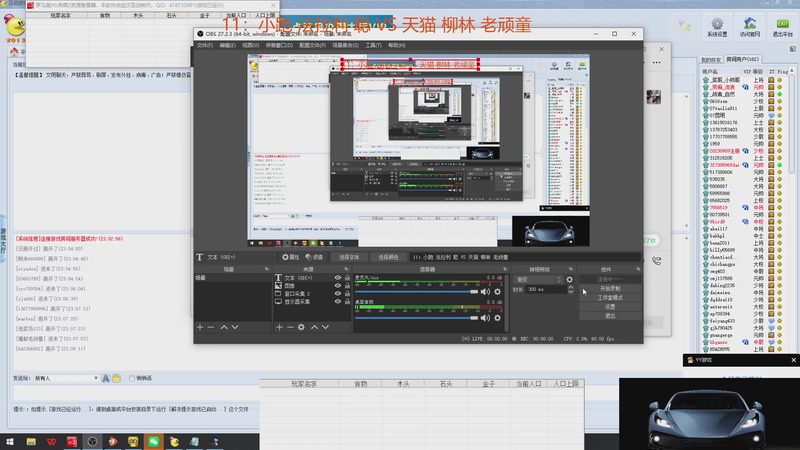Click 选择颜色 select color button

(x=388, y=257)
